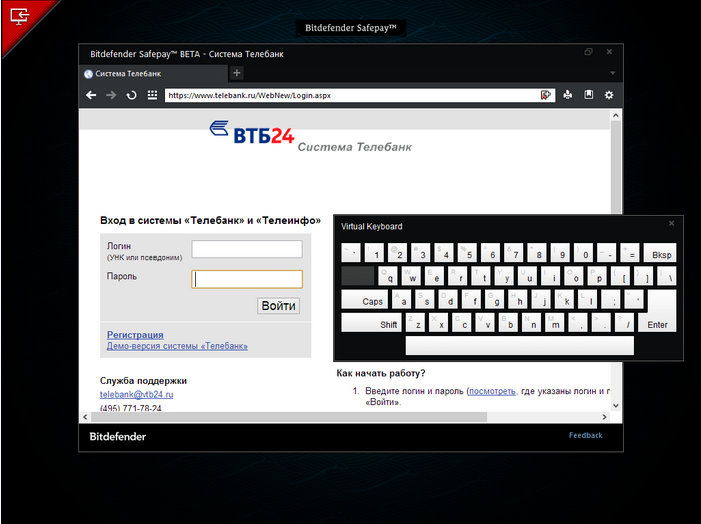
Task: Click the red switch-to-desktop corner icon
Action: point(19,17)
